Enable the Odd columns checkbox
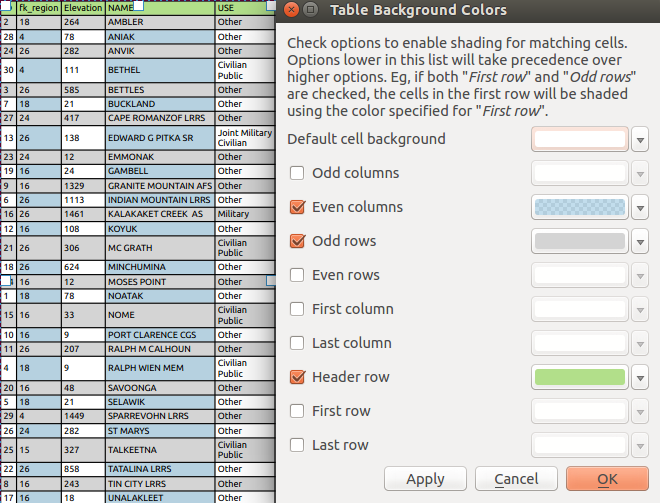The width and height of the screenshot is (660, 503). tap(297, 173)
